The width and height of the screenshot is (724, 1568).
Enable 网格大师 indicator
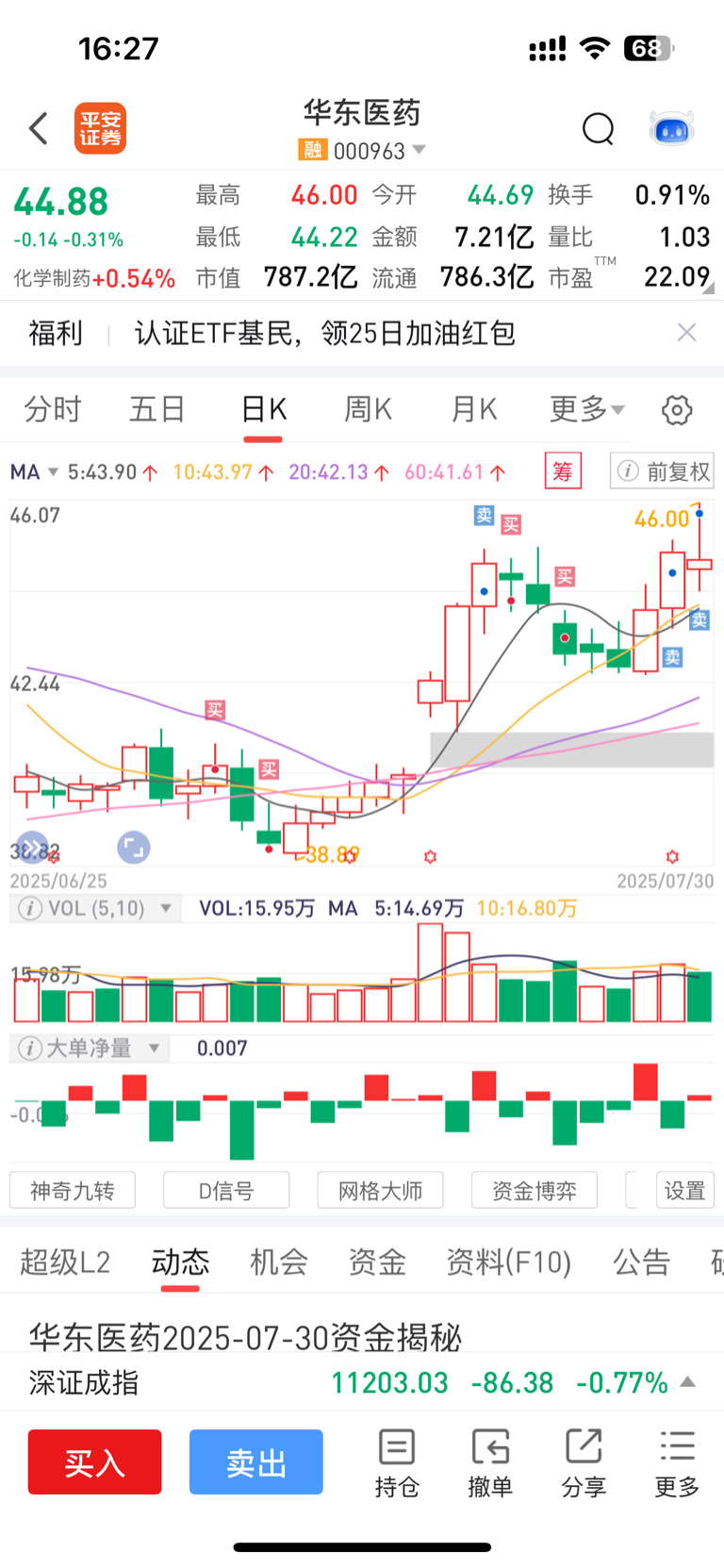380,1190
